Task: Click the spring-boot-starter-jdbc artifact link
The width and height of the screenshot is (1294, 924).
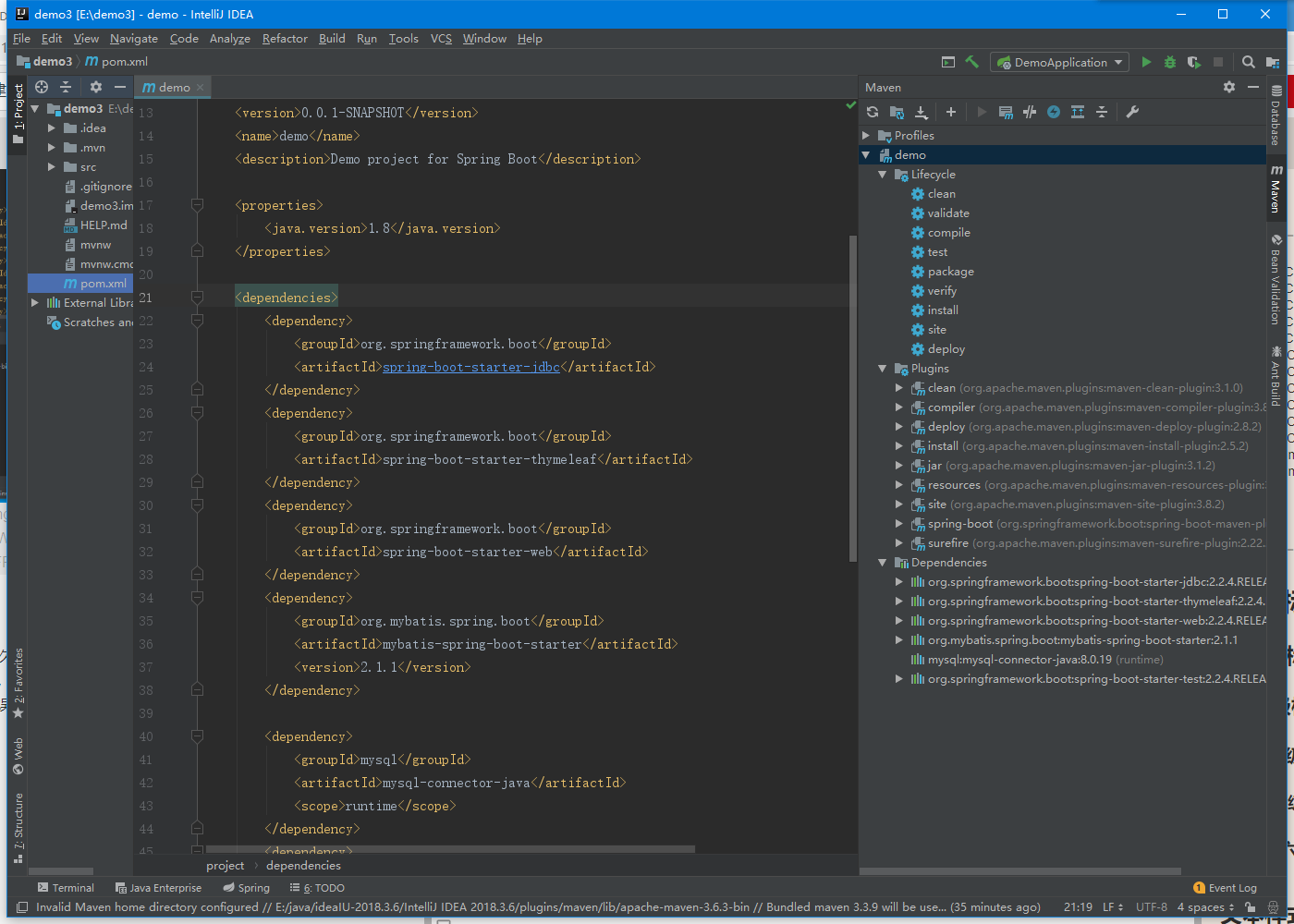Action: 471,367
